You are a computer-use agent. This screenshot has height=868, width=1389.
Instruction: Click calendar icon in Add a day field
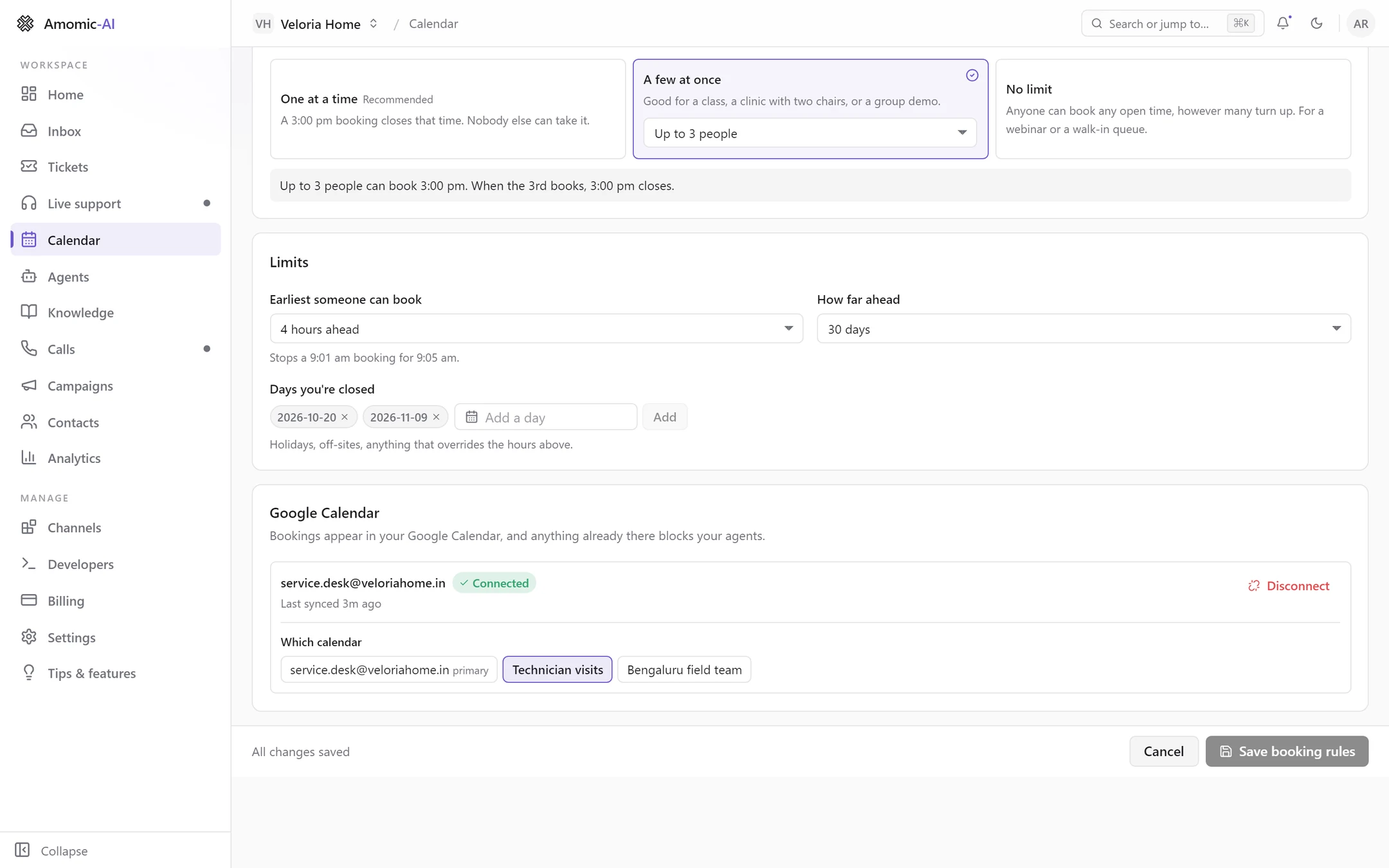coord(471,417)
